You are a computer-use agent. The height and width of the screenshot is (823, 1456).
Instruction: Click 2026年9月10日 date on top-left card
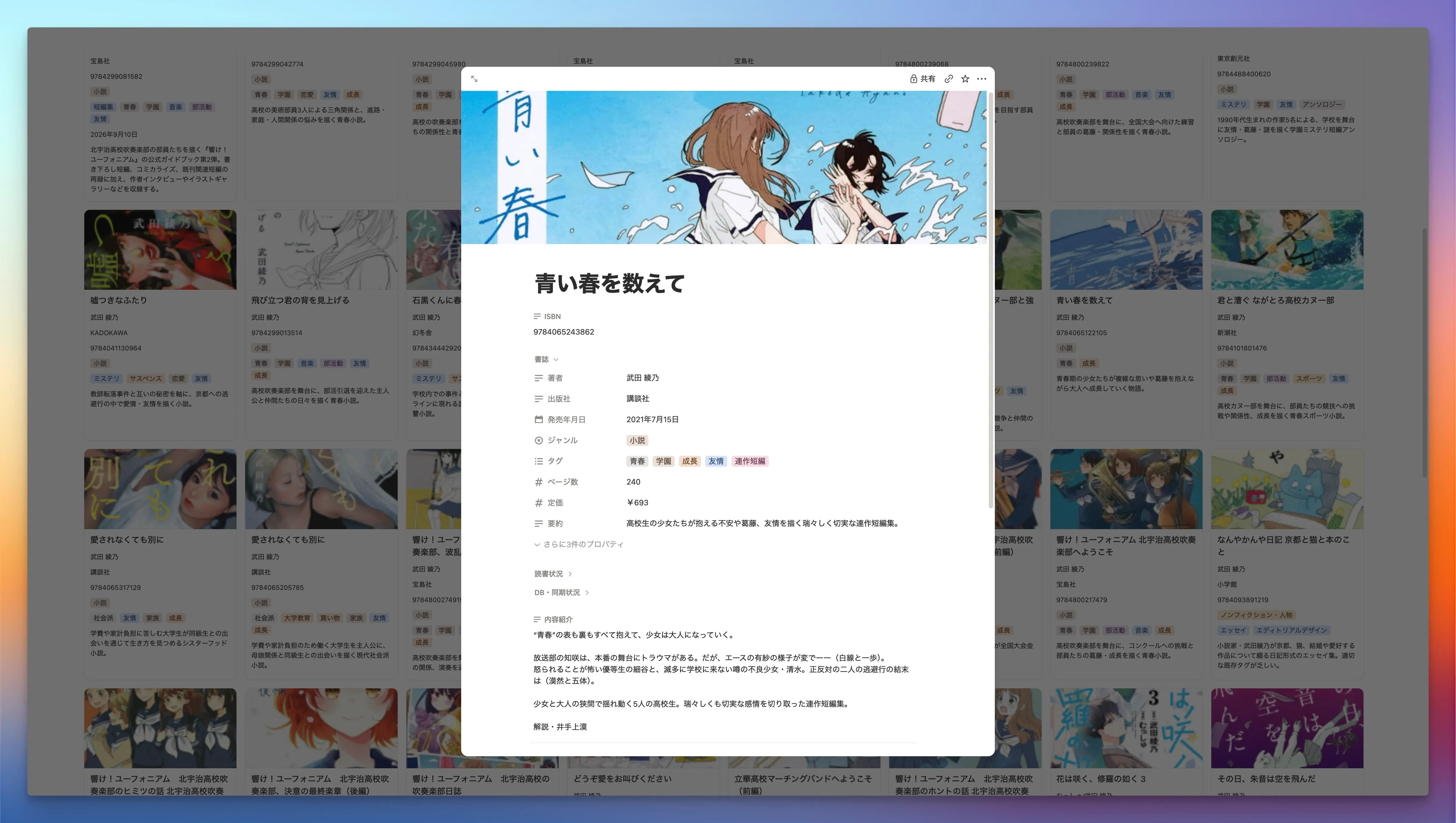tap(114, 135)
